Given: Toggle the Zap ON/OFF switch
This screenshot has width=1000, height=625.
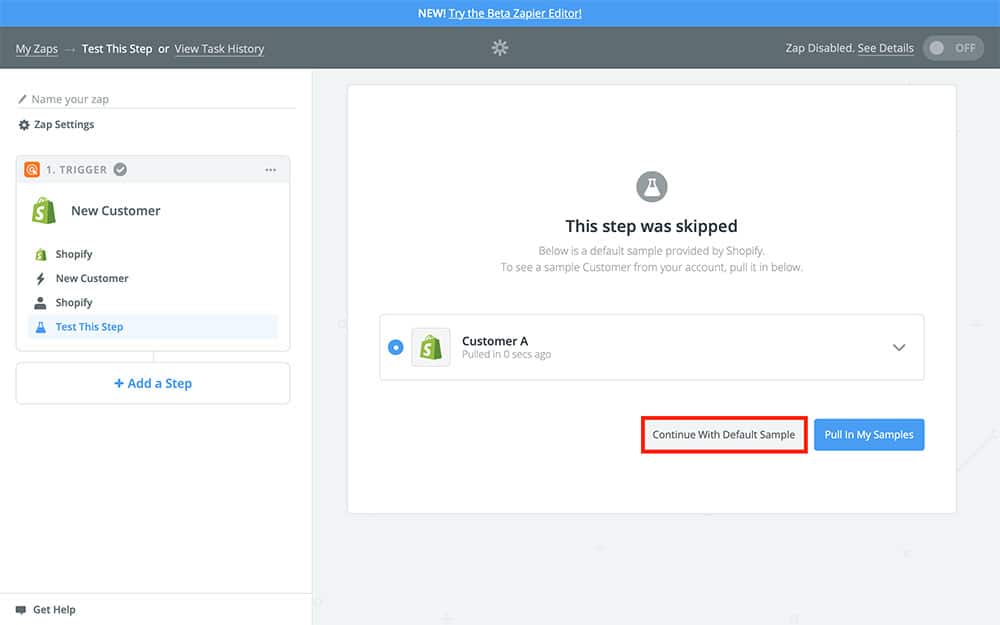Looking at the screenshot, I should click(953, 48).
